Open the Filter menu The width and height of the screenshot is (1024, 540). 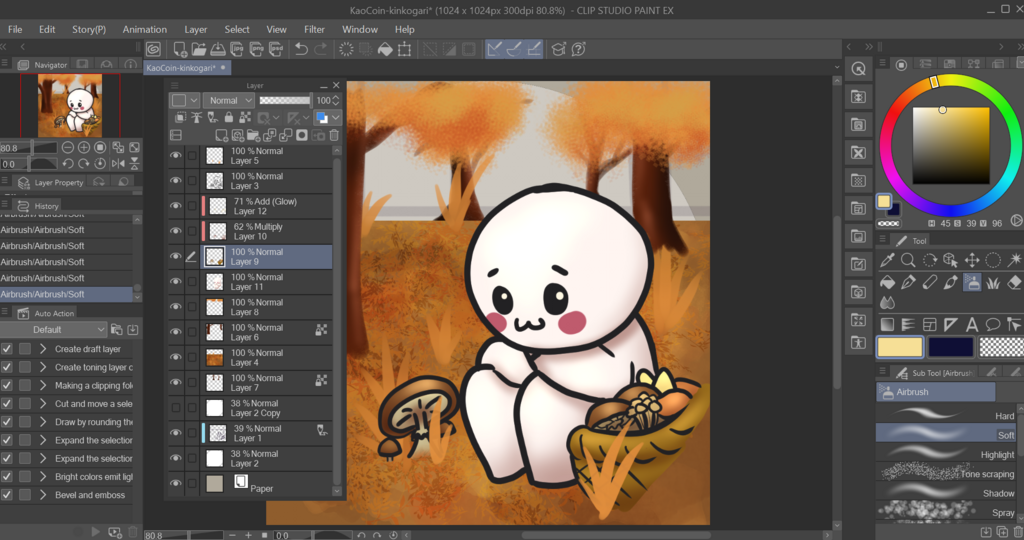314,29
